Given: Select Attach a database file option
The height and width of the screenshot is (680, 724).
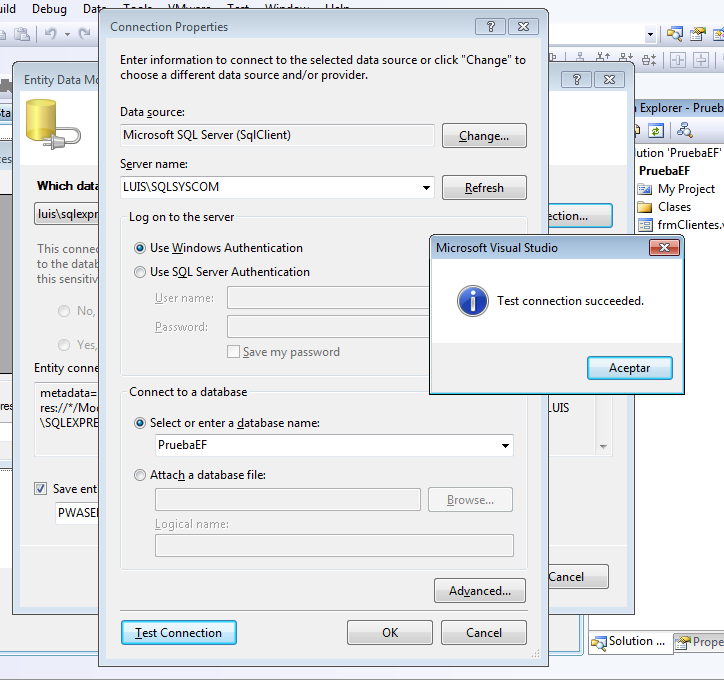Looking at the screenshot, I should tap(140, 475).
